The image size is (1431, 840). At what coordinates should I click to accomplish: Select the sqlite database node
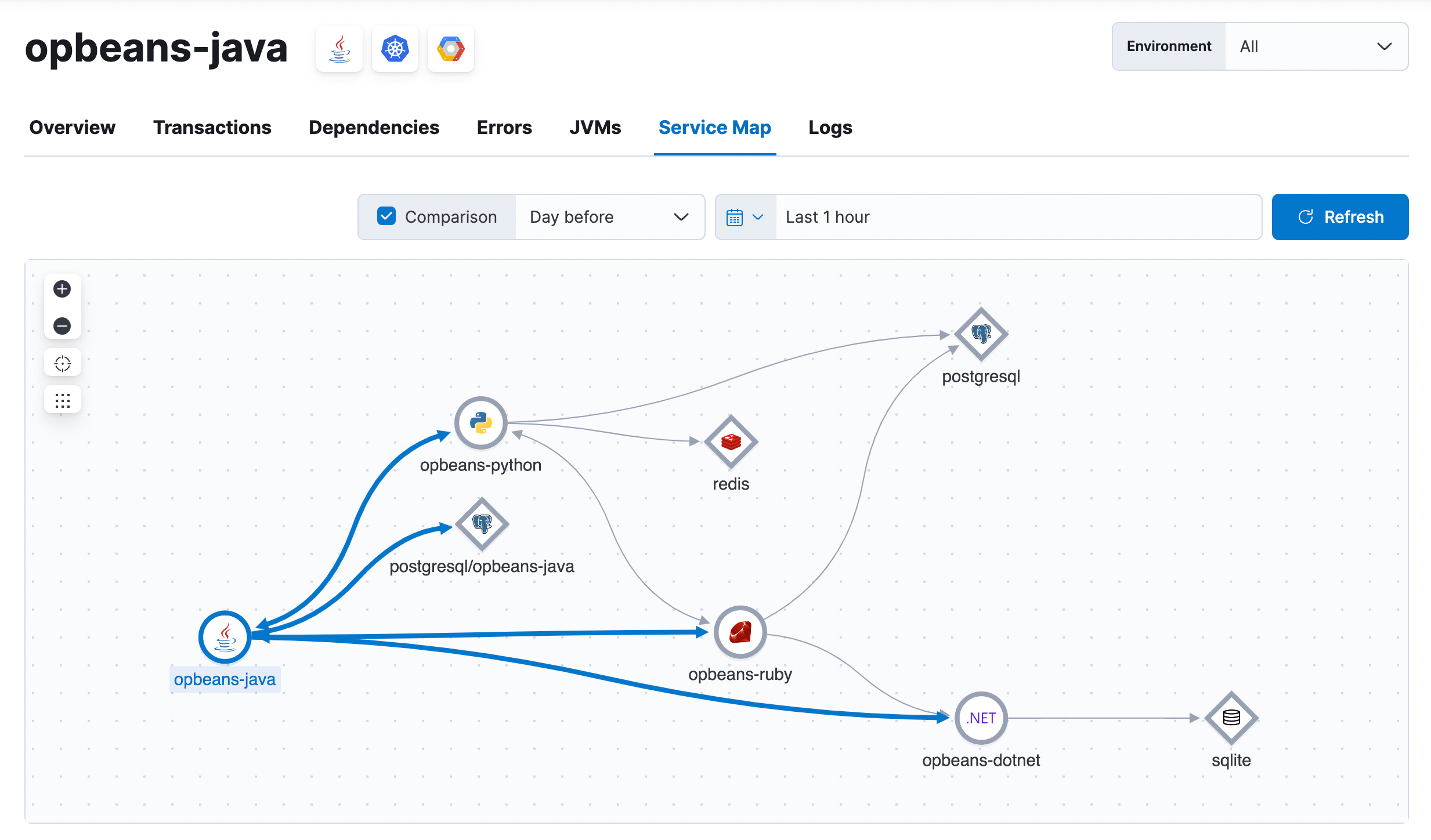1231,718
